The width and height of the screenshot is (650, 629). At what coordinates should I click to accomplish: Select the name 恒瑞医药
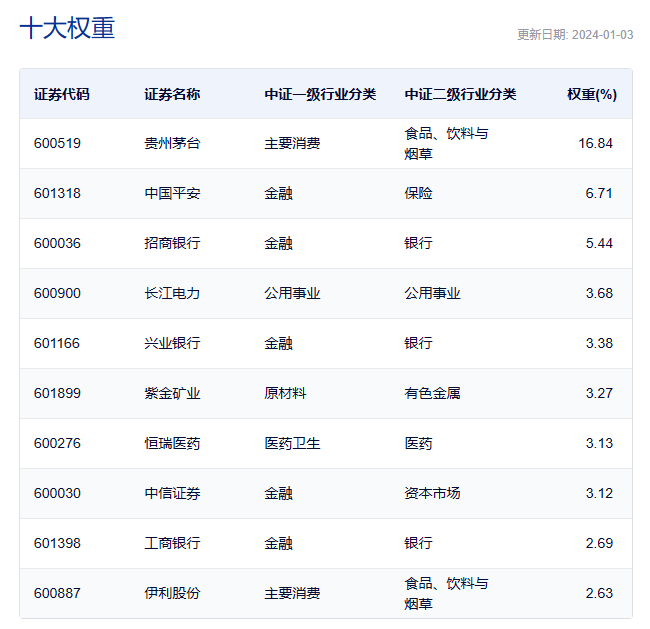click(172, 444)
